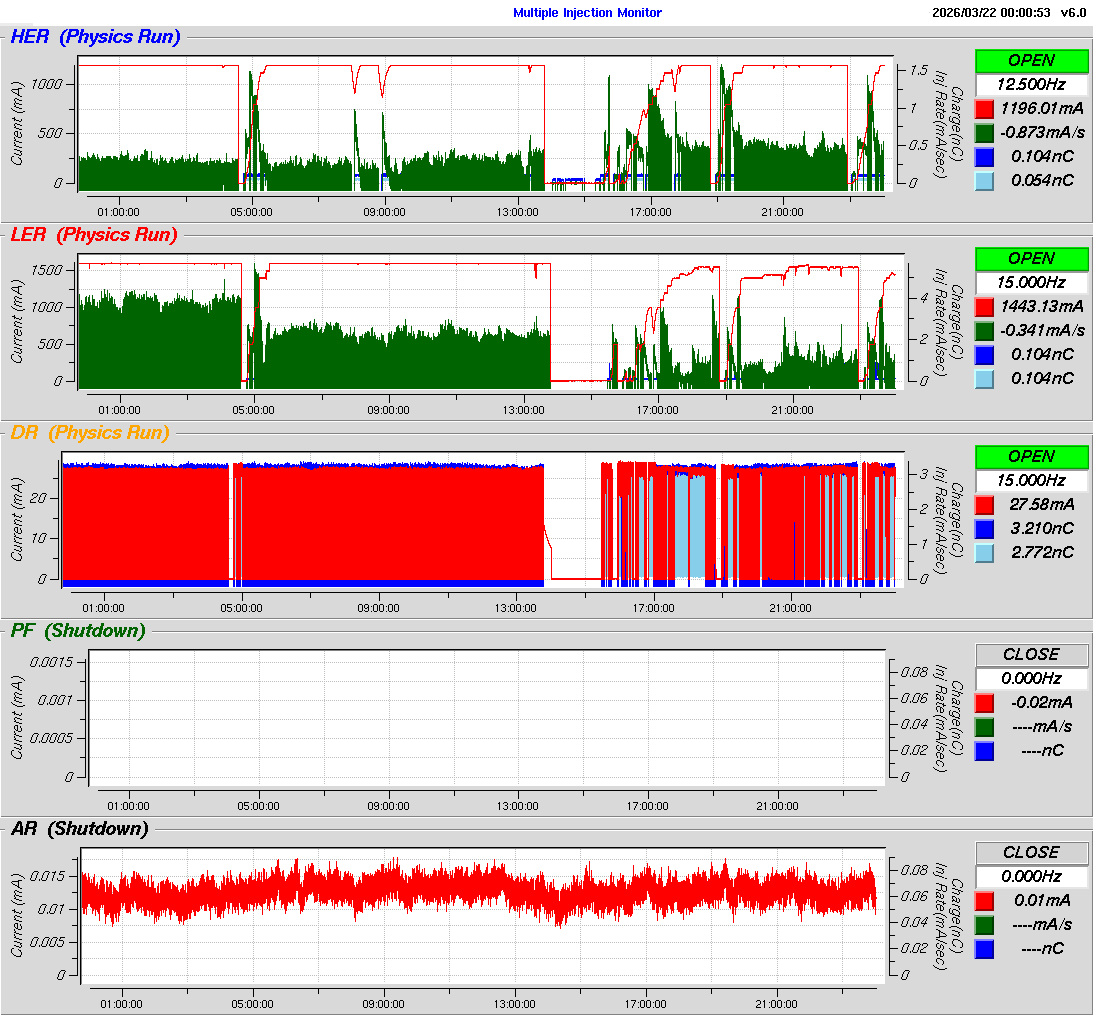Click the LER green OPEN status button
Viewport: 1093px width, 1015px height.
(x=1031, y=258)
